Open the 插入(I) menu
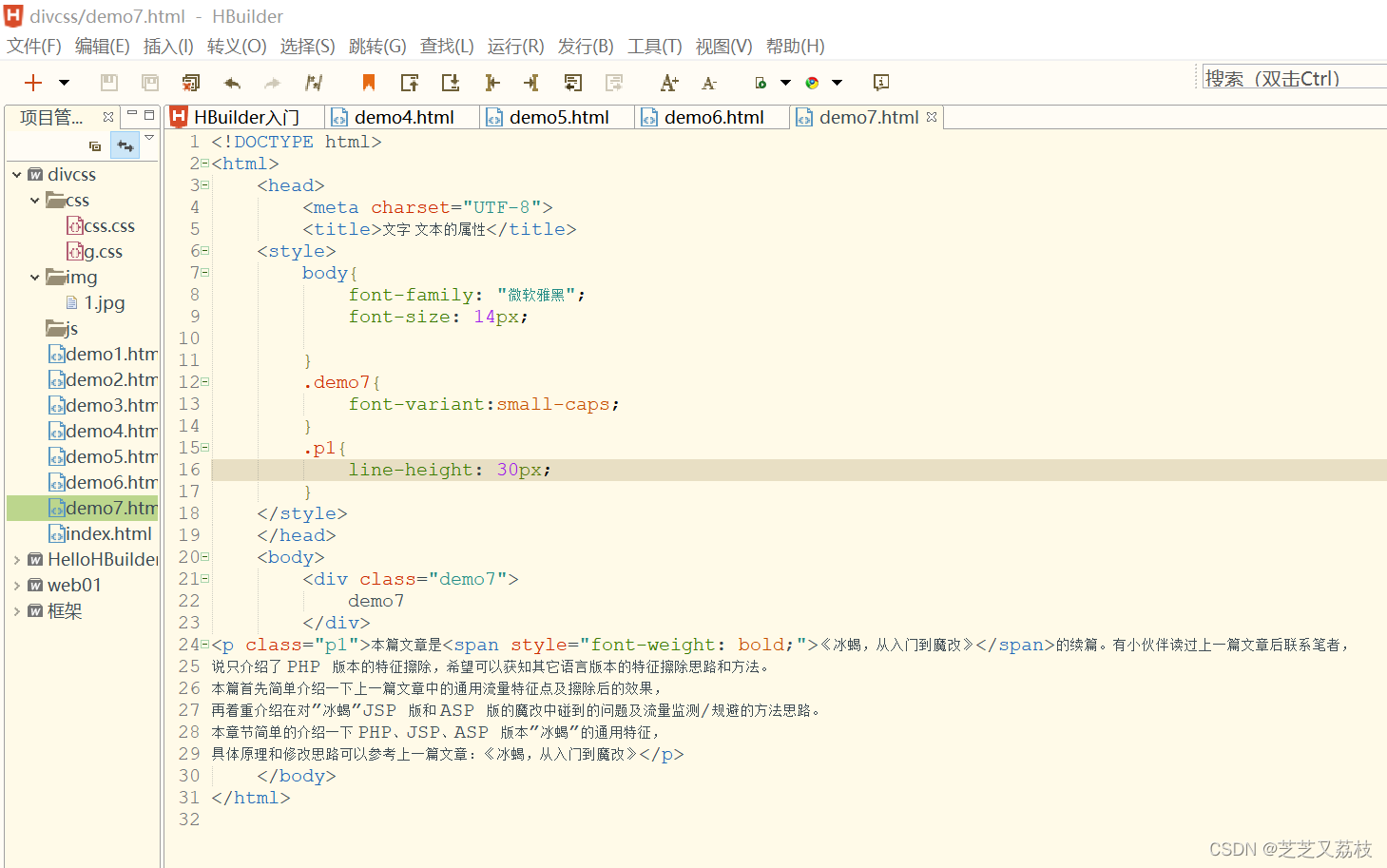 [x=168, y=46]
